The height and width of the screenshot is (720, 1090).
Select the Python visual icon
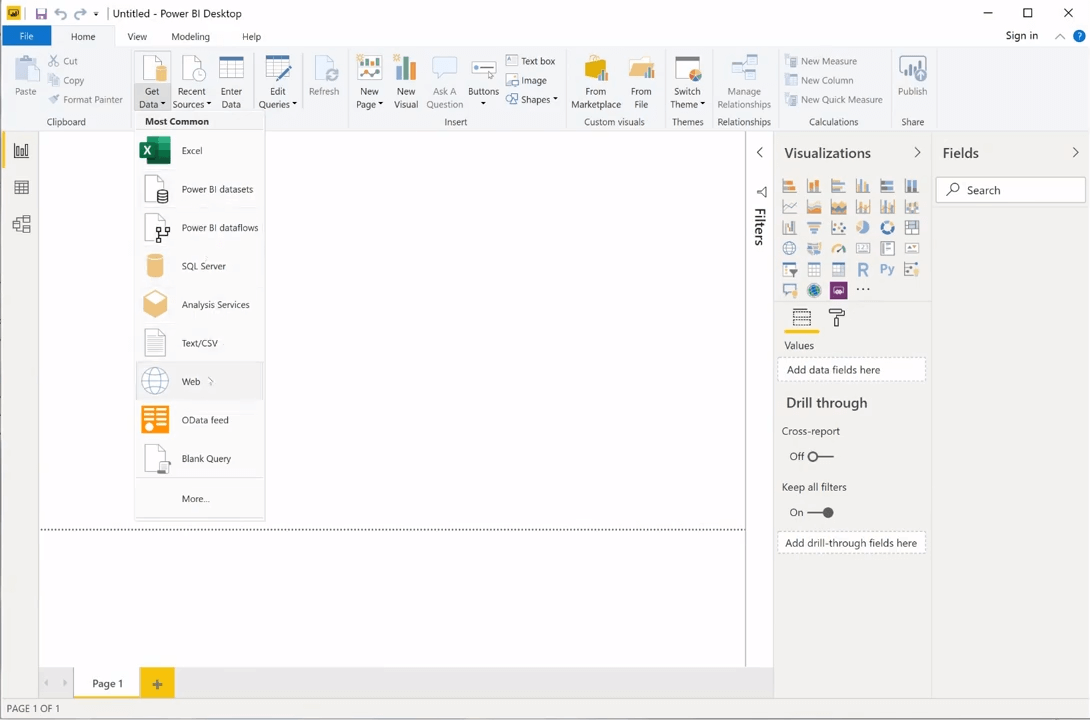click(887, 270)
